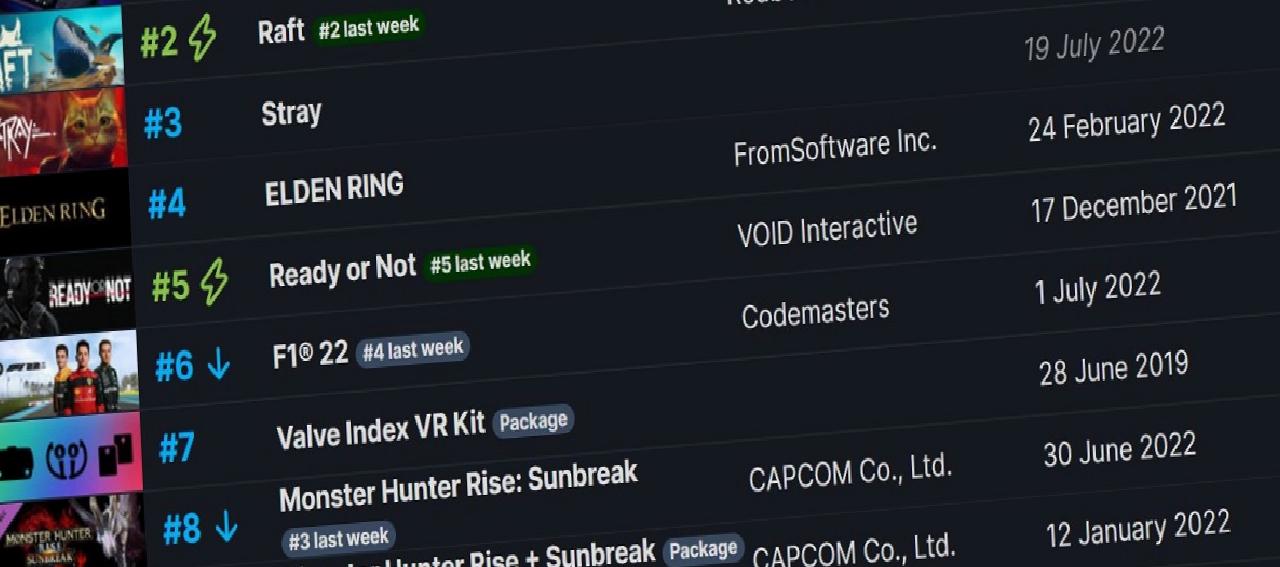The width and height of the screenshot is (1280, 567).
Task: Click the Raft game thumbnail
Action: click(x=61, y=47)
